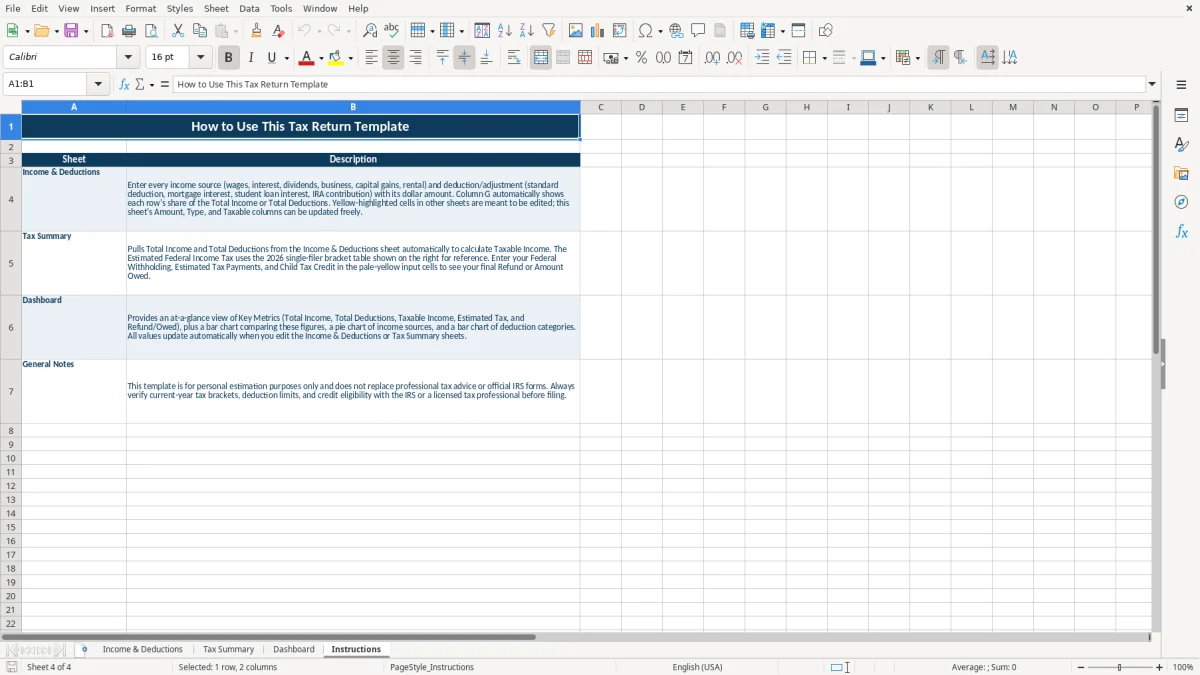Switch to the Tax Summary sheet tab
The height and width of the screenshot is (675, 1200).
click(x=229, y=649)
